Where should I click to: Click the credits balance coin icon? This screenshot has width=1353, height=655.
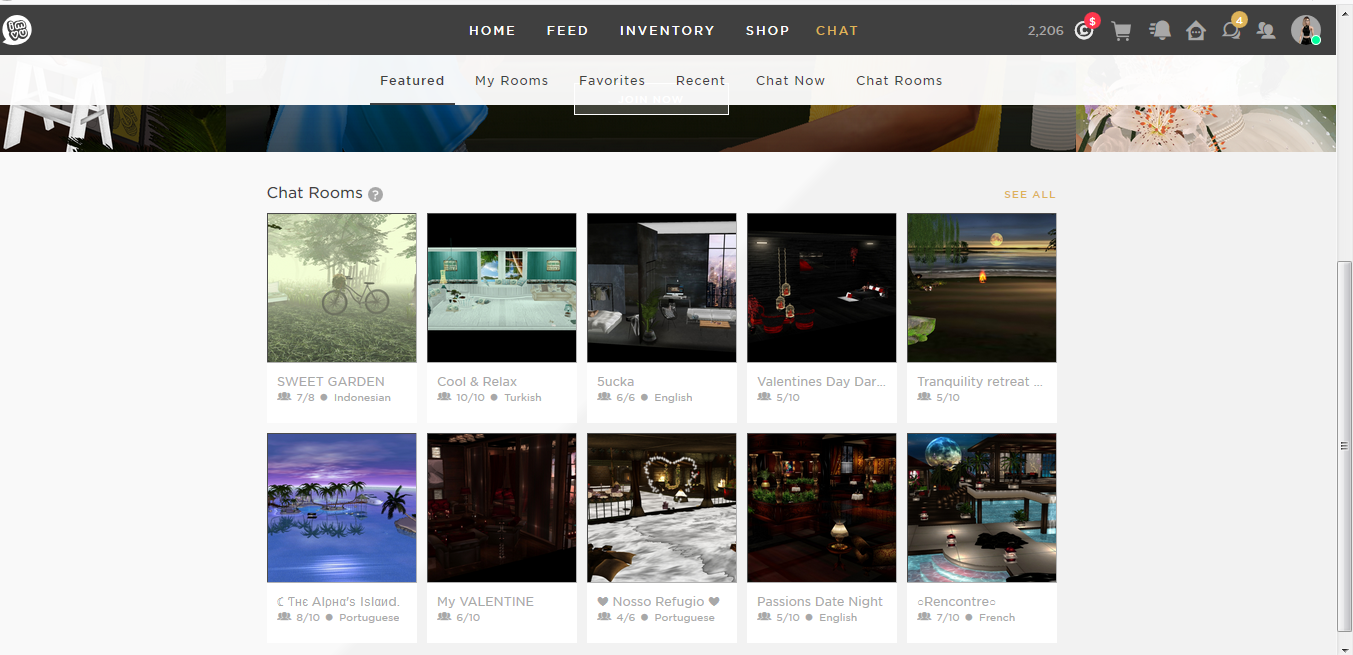pyautogui.click(x=1084, y=31)
